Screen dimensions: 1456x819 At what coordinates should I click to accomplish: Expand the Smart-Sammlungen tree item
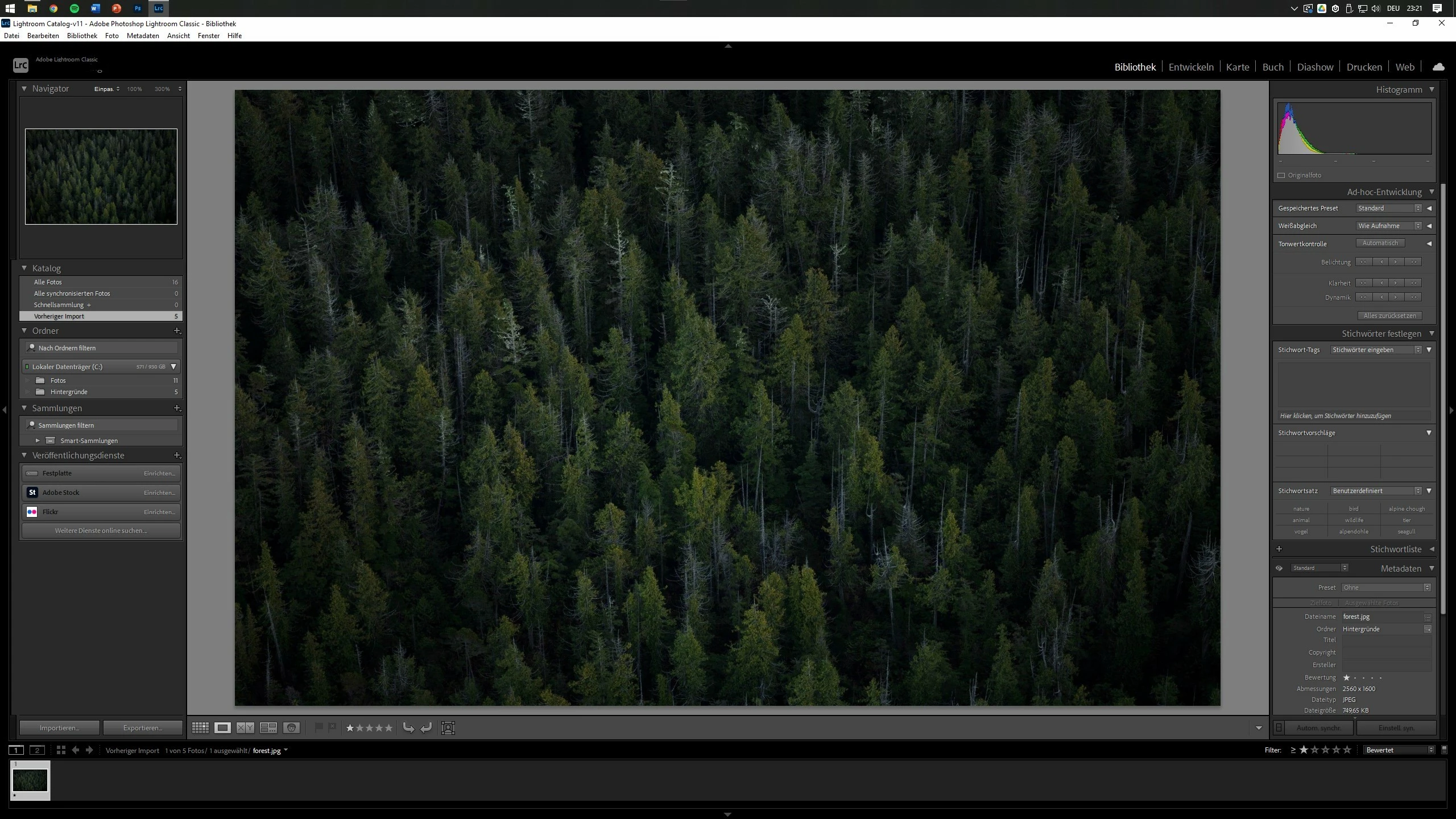(x=38, y=440)
